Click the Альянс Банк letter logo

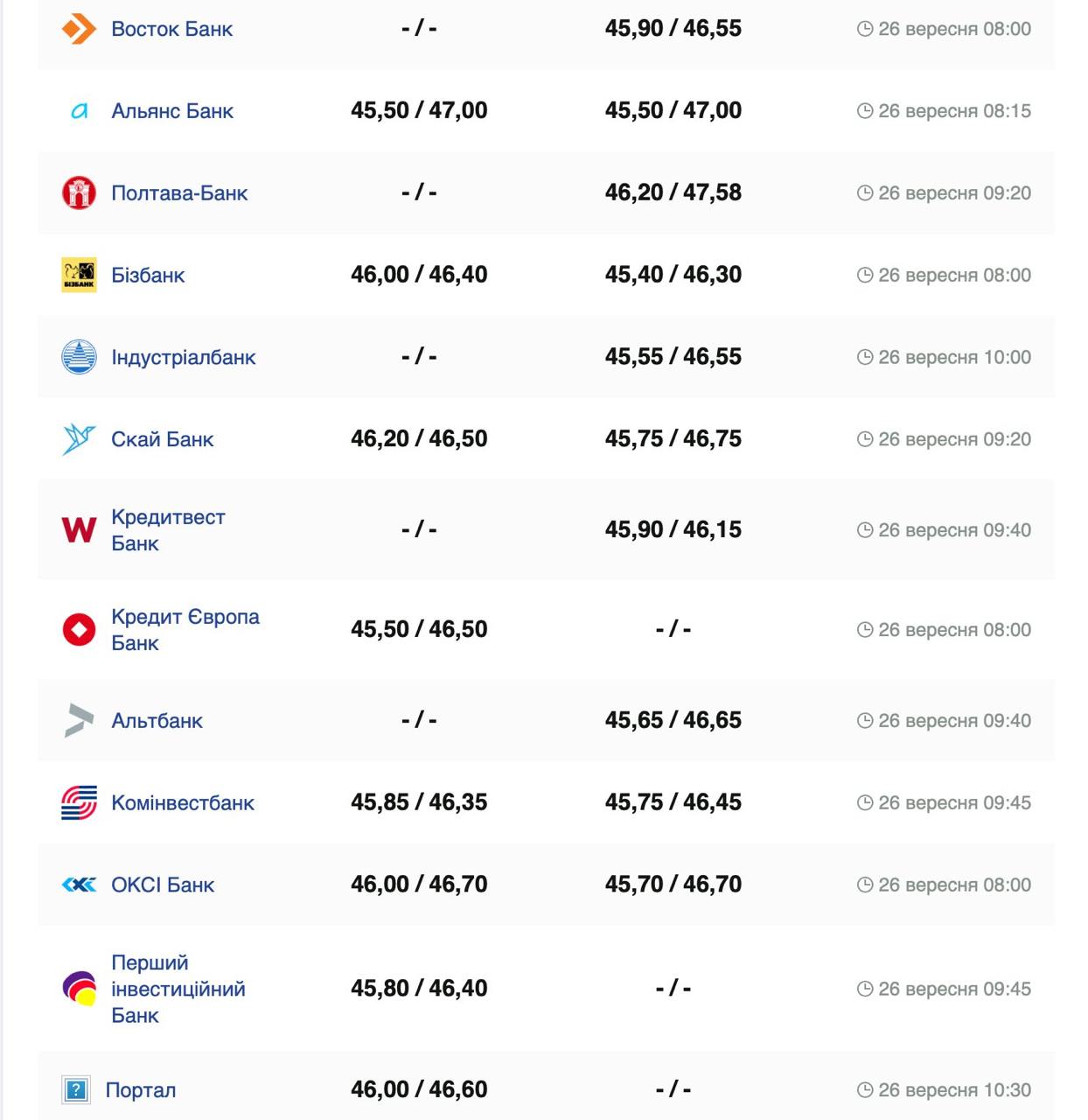pos(79,111)
